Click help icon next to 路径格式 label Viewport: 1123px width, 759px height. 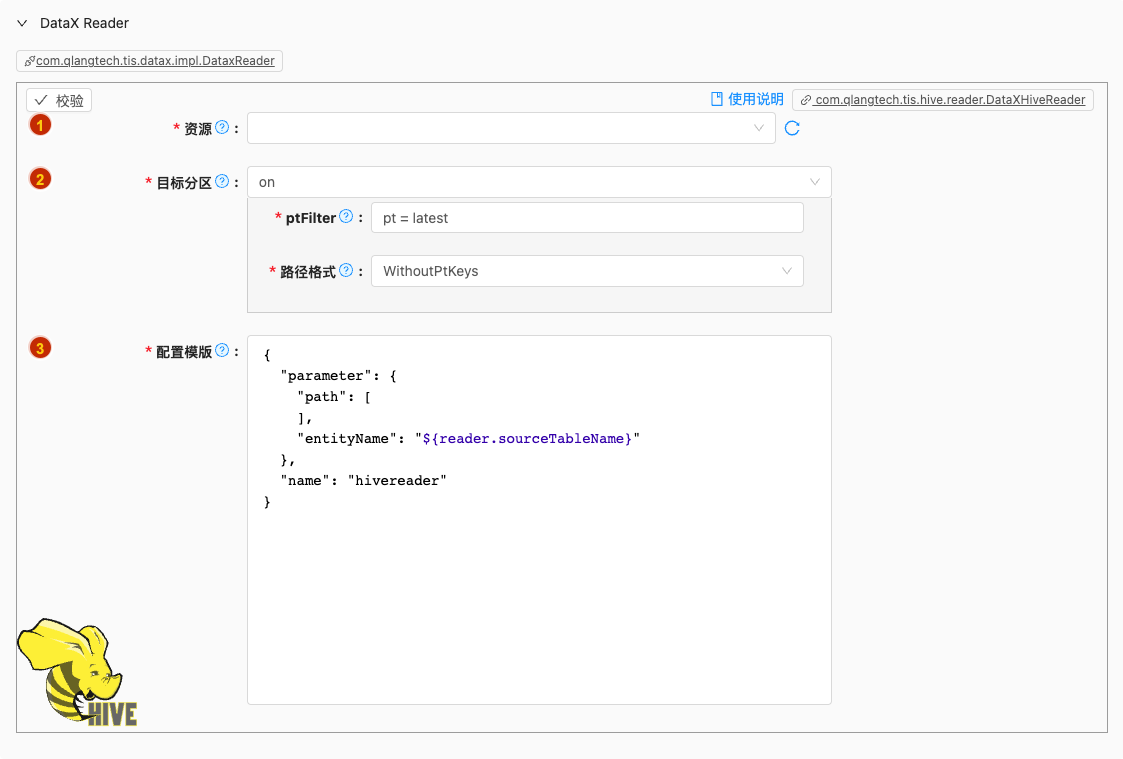[x=346, y=271]
